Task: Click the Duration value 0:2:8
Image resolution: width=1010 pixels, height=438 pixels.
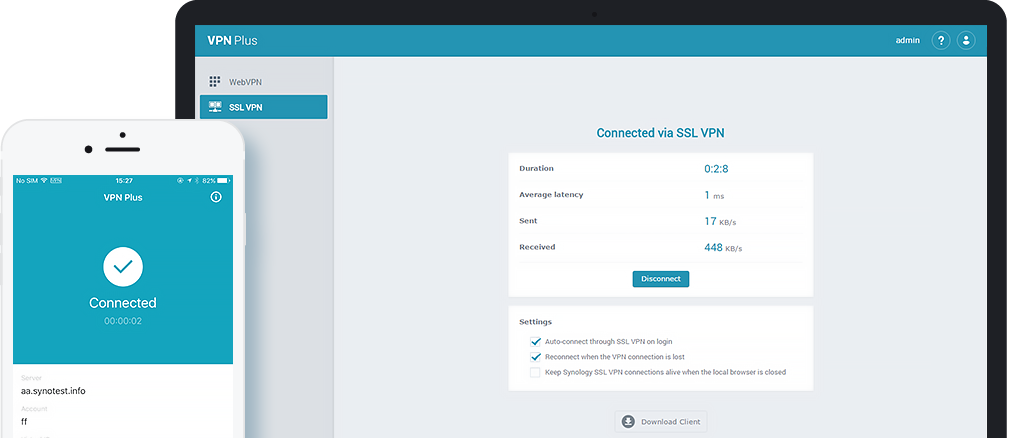Action: coord(716,169)
